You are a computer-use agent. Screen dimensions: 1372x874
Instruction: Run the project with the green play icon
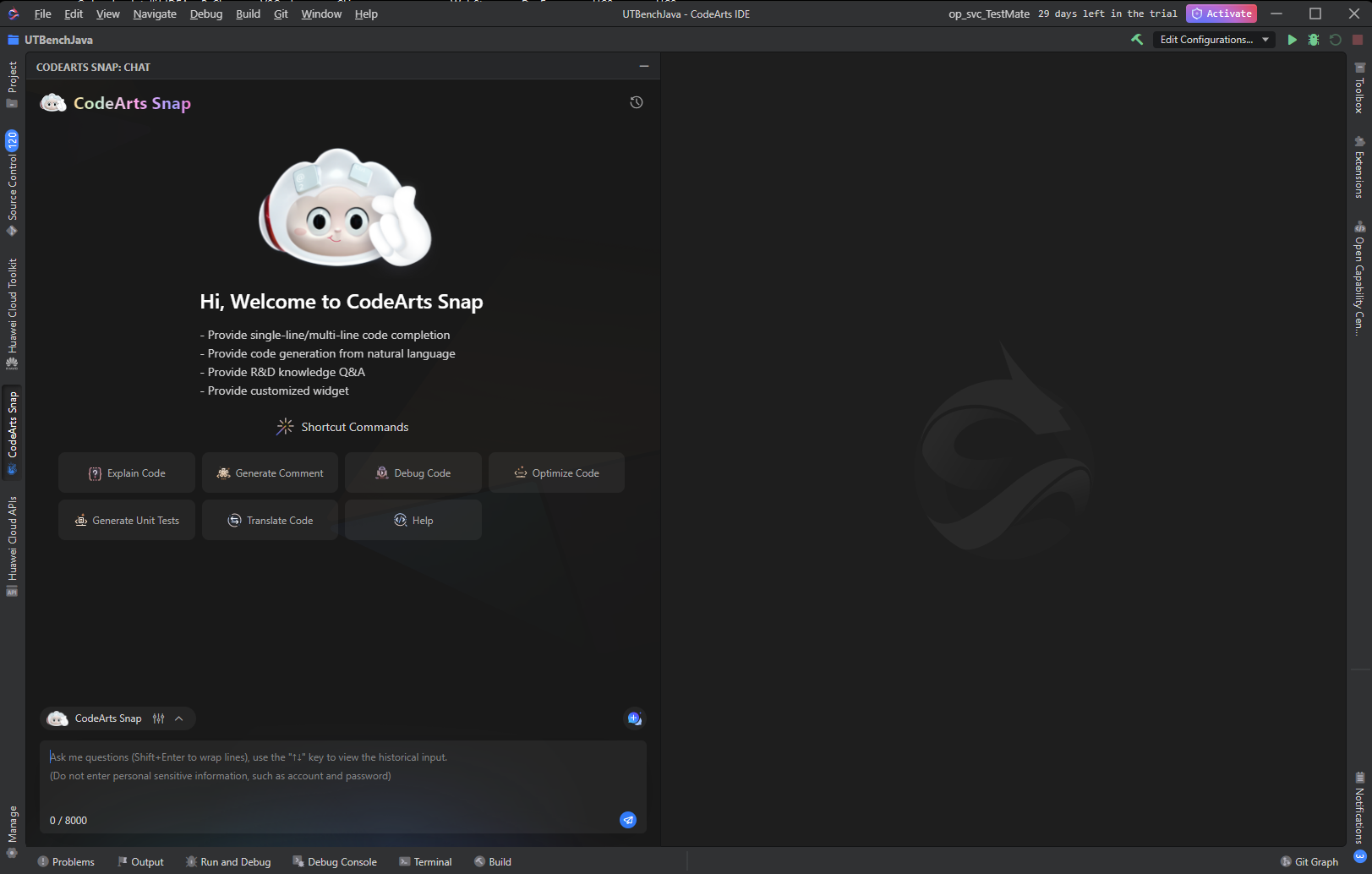click(x=1292, y=39)
